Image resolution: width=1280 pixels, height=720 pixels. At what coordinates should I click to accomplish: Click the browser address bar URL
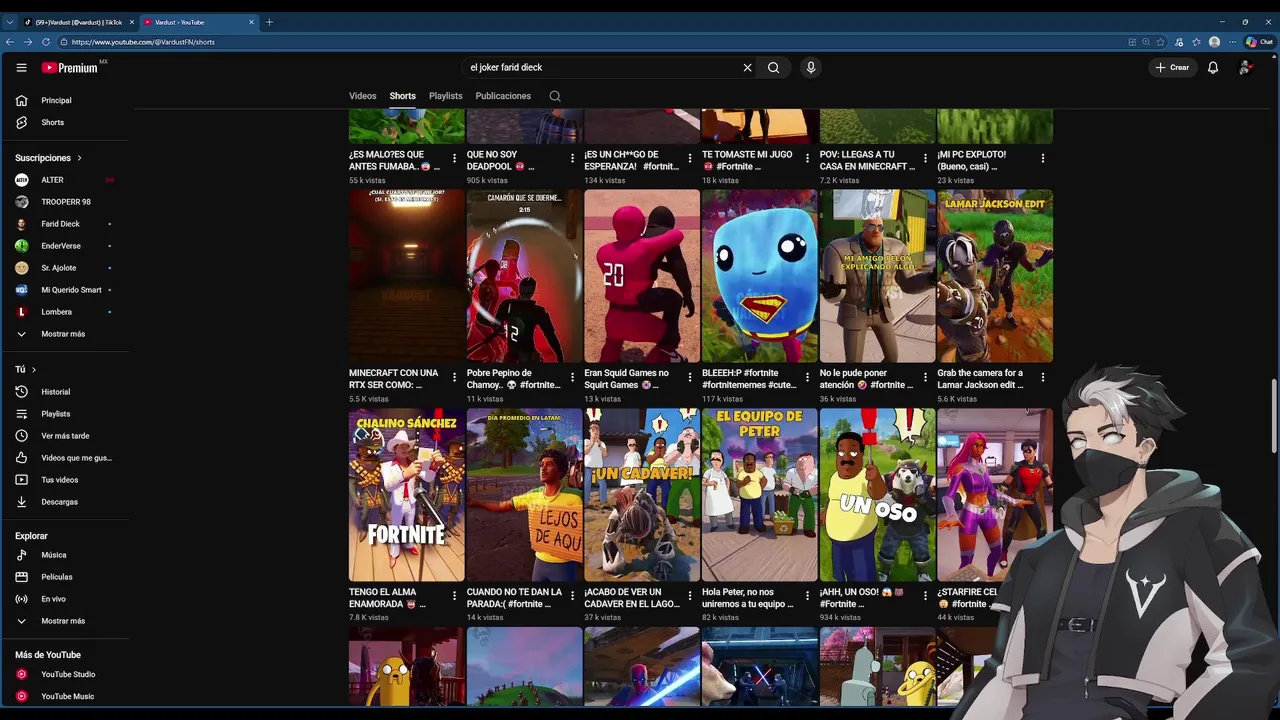[x=143, y=42]
